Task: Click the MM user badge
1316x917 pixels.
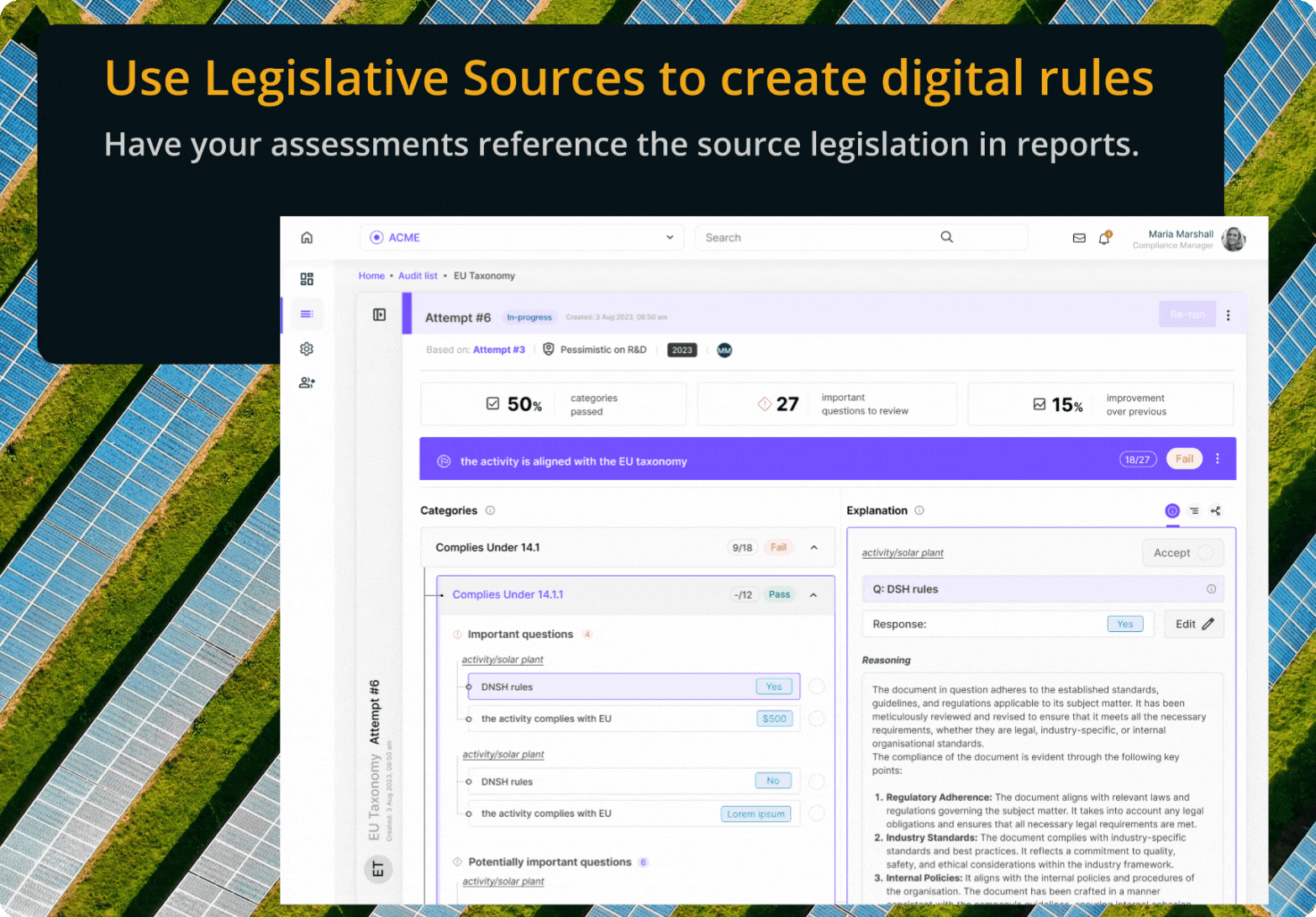Action: click(x=724, y=350)
